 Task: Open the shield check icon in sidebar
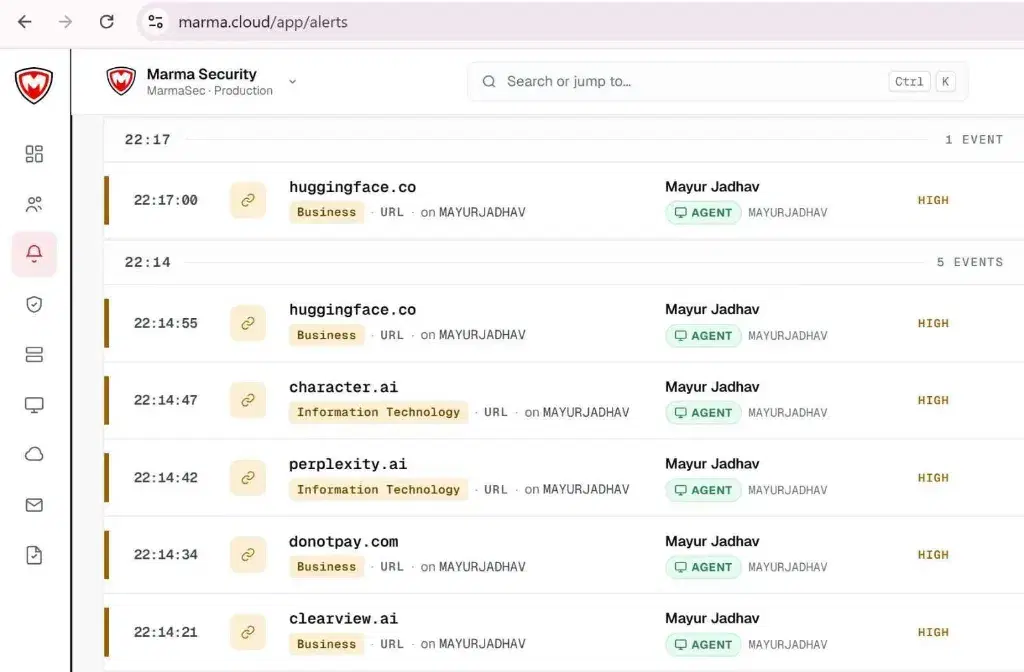coord(34,304)
